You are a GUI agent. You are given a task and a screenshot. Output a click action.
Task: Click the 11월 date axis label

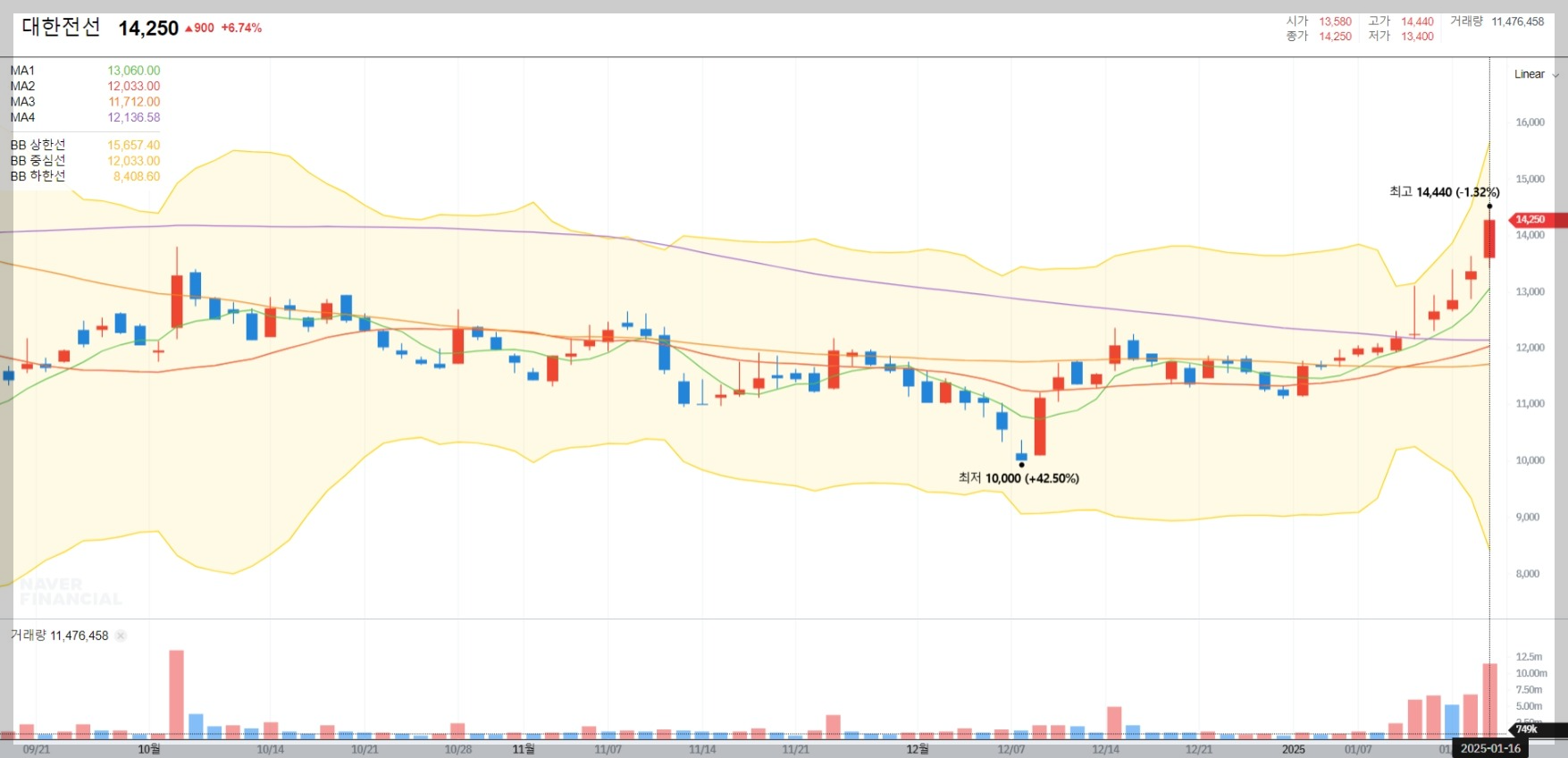pyautogui.click(x=524, y=749)
